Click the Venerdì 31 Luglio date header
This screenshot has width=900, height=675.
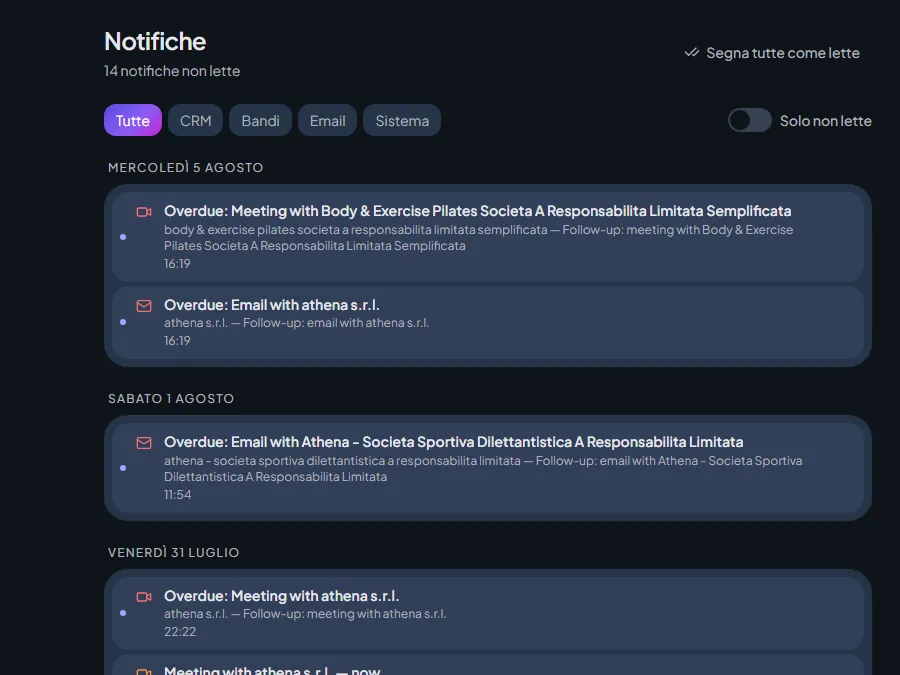tap(173, 553)
